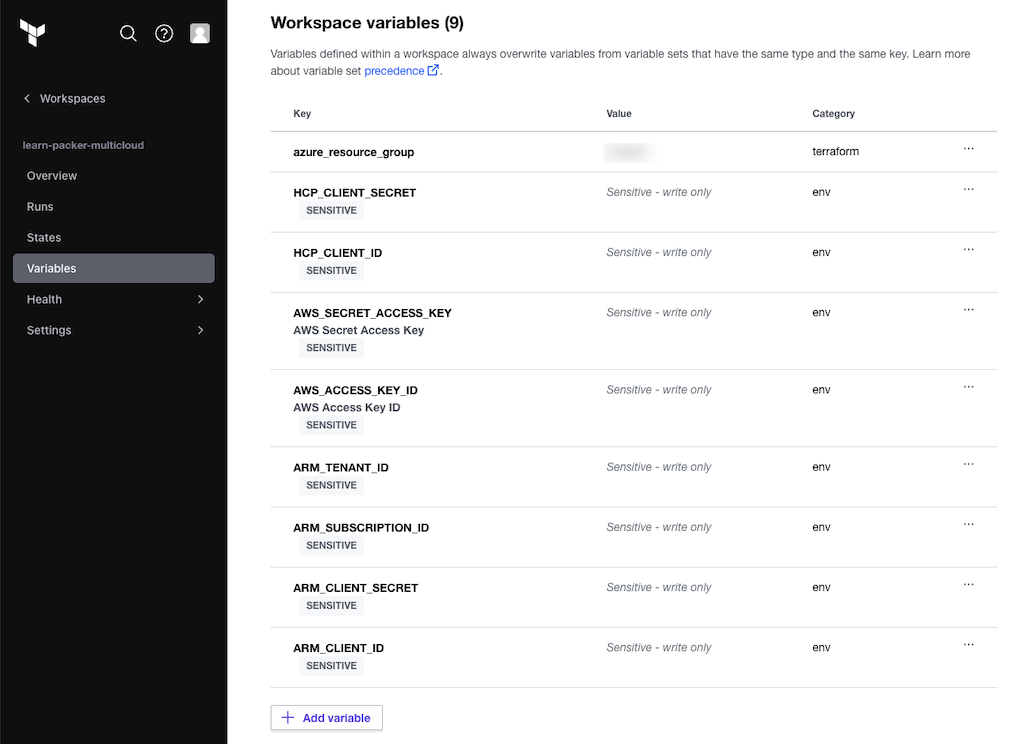Image resolution: width=1024 pixels, height=744 pixels.
Task: Open the user account avatar
Action: pyautogui.click(x=200, y=33)
